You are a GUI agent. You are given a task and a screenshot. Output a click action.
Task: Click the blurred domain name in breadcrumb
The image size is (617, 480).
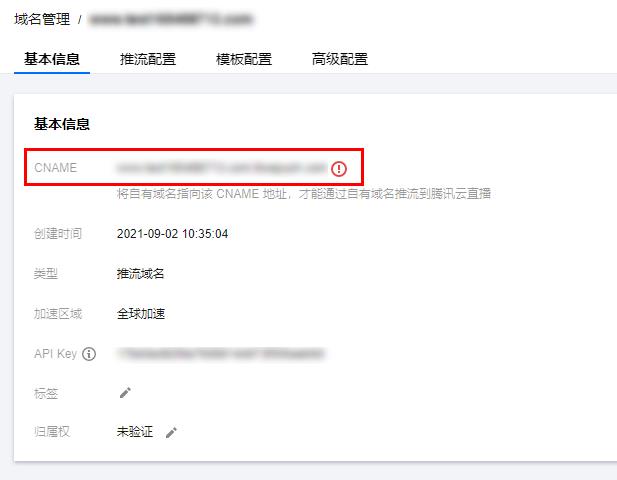pos(170,19)
